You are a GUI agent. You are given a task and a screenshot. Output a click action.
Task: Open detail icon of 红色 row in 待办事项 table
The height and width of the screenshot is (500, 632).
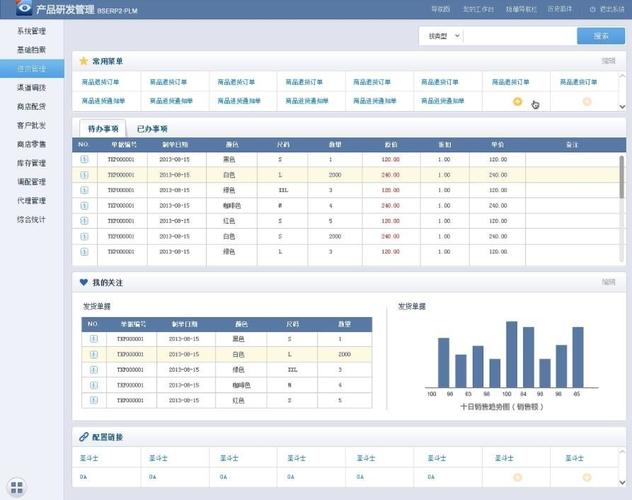click(84, 221)
